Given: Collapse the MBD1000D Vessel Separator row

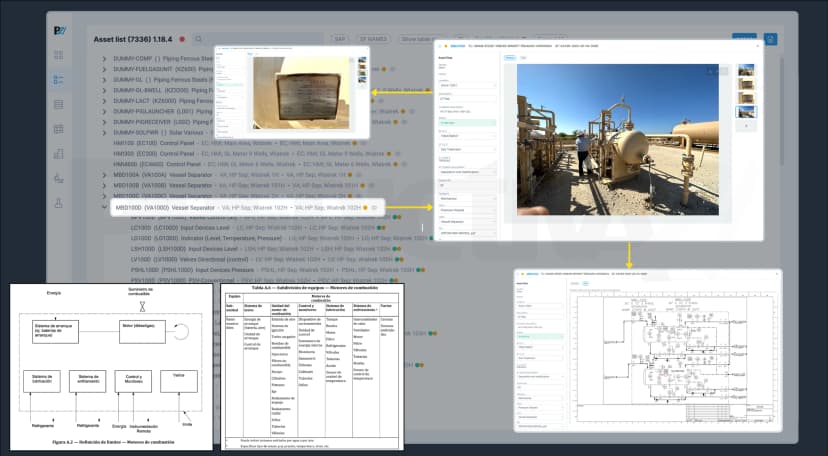Looking at the screenshot, I should pos(105,207).
